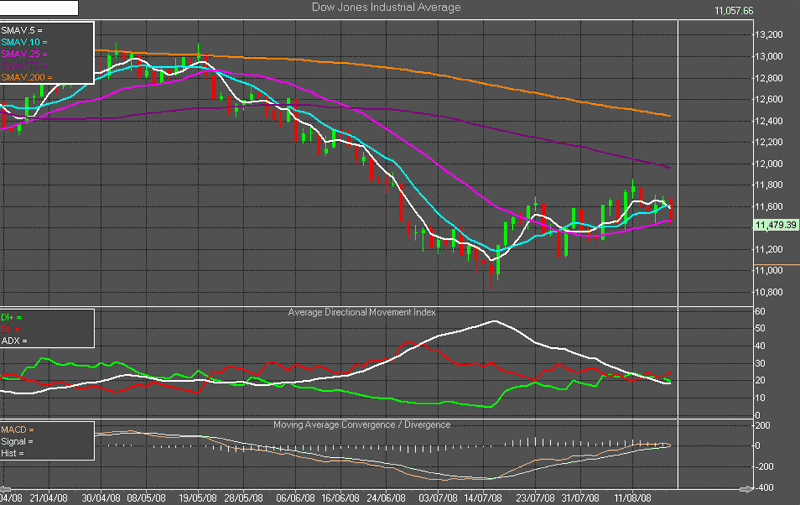Click the SMAV:10 legend entry
This screenshot has width=800, height=505.
point(23,42)
